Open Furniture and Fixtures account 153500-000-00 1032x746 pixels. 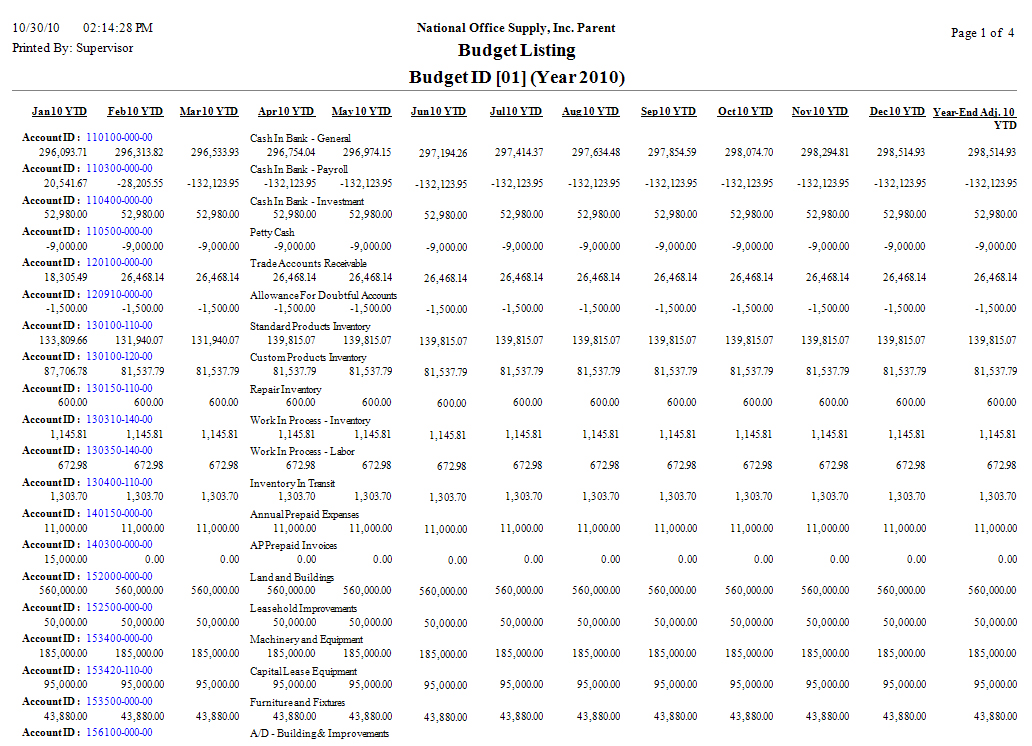pyautogui.click(x=119, y=701)
